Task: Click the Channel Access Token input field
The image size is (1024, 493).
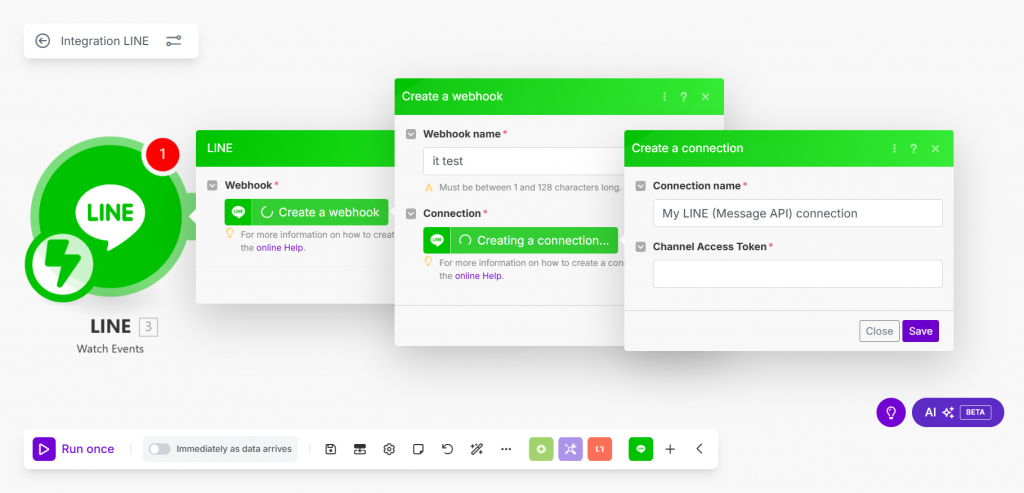Action: pyautogui.click(x=797, y=274)
